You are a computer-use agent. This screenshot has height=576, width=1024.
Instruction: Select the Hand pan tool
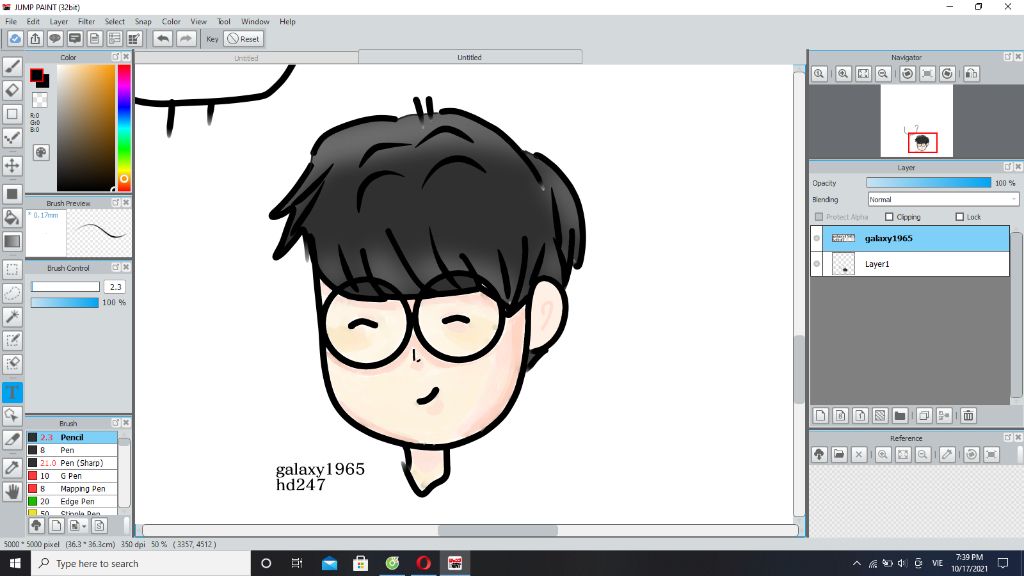(x=12, y=491)
